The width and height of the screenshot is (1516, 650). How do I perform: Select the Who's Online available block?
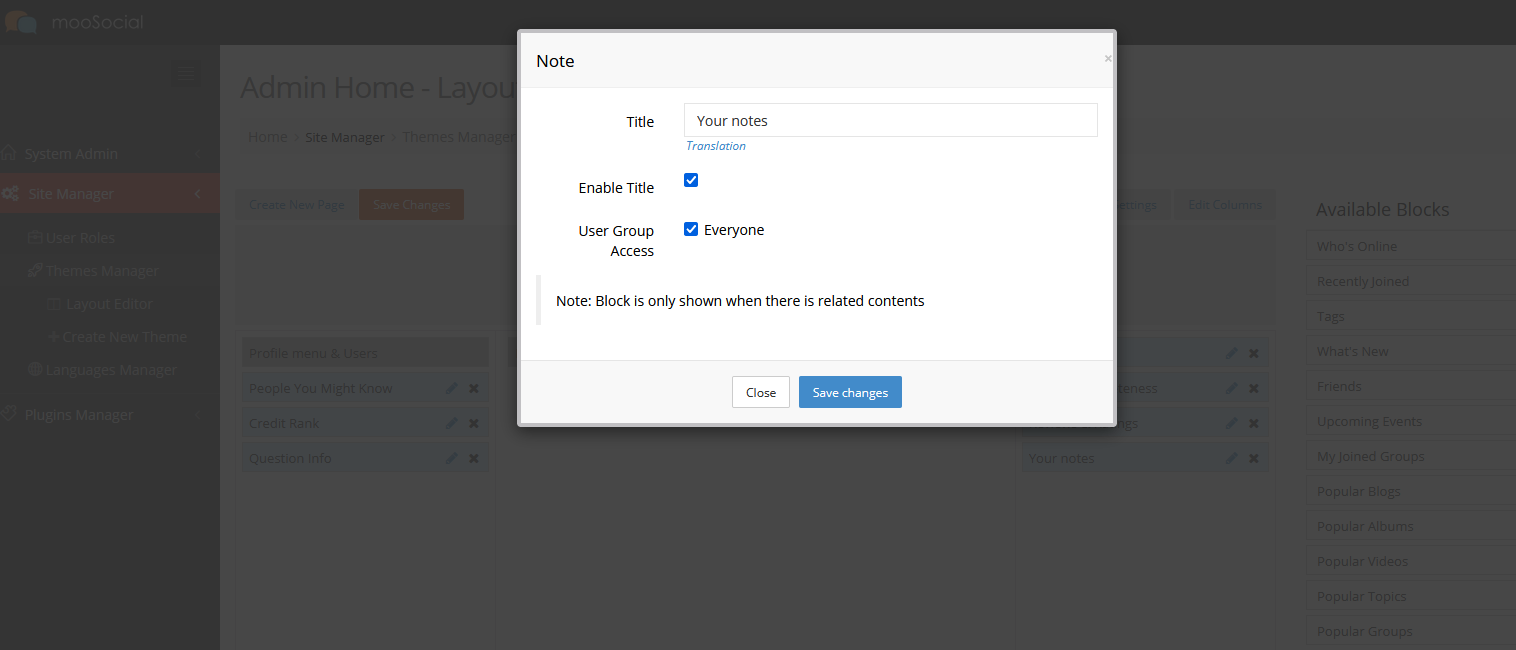click(x=1410, y=246)
